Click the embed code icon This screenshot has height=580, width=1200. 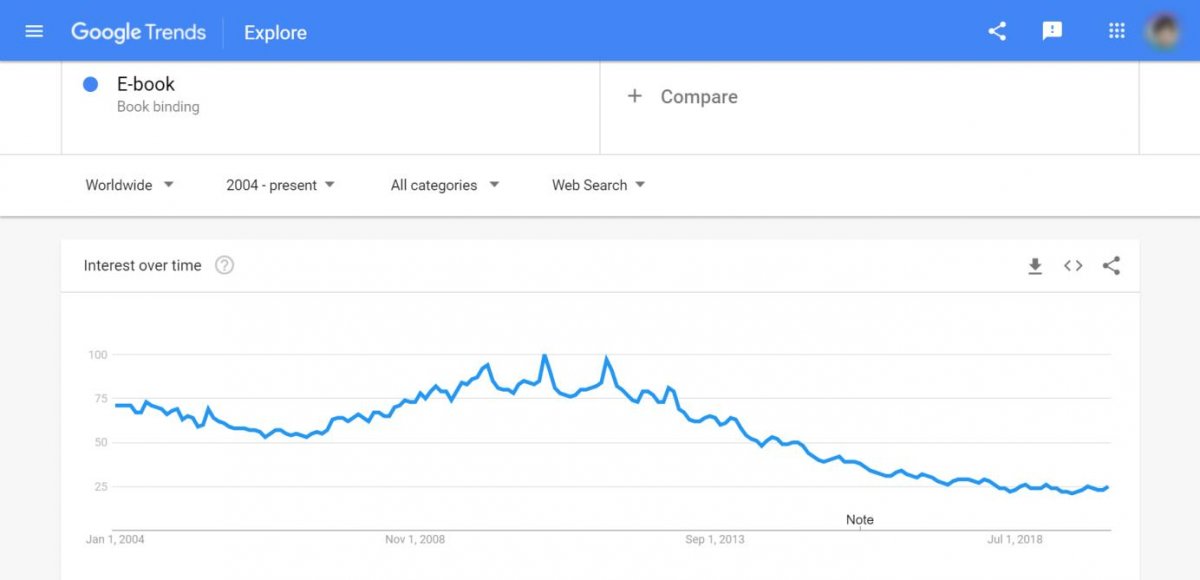coord(1073,266)
